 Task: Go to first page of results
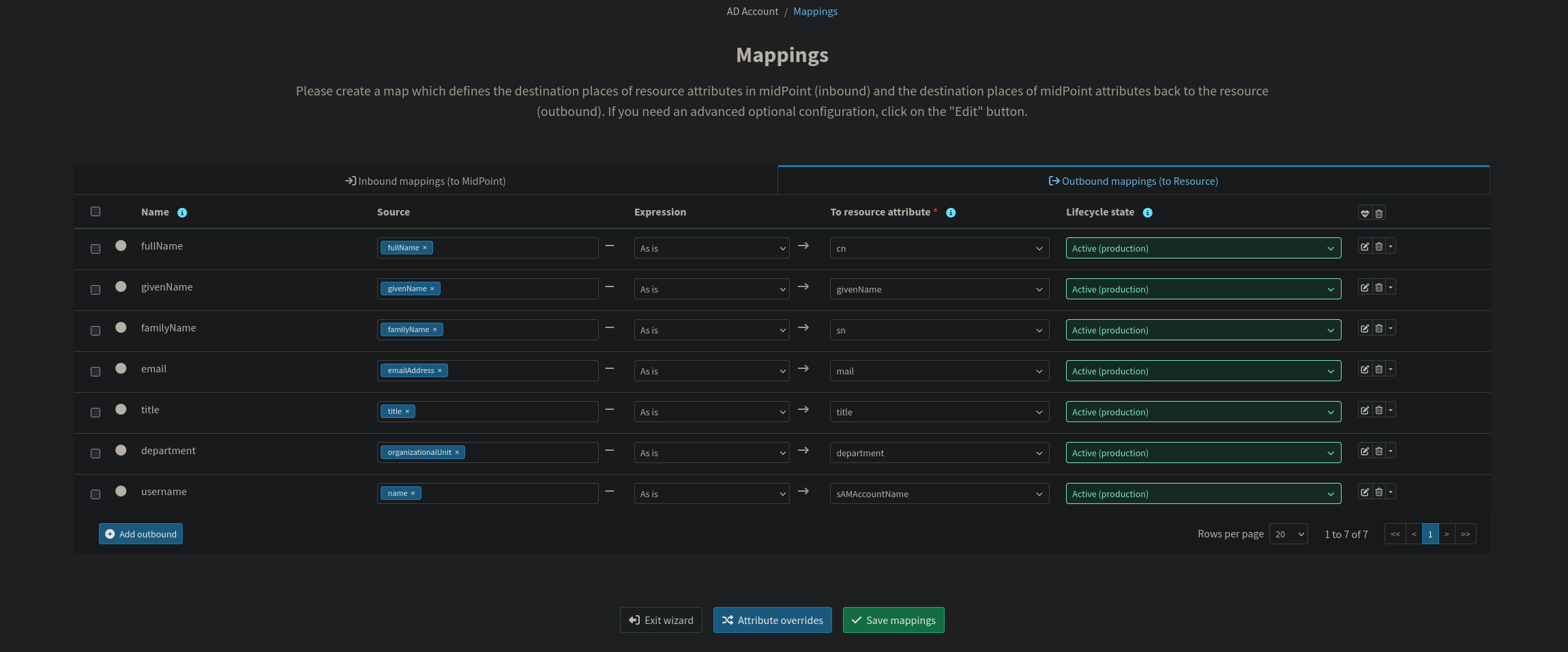[x=1395, y=534]
